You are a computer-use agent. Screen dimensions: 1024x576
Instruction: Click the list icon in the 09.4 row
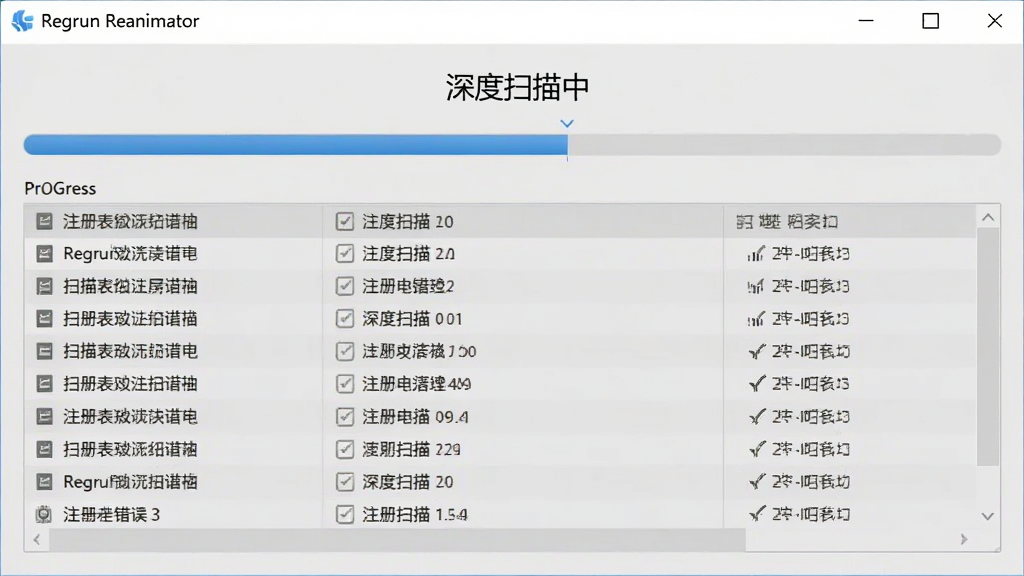pos(44,416)
